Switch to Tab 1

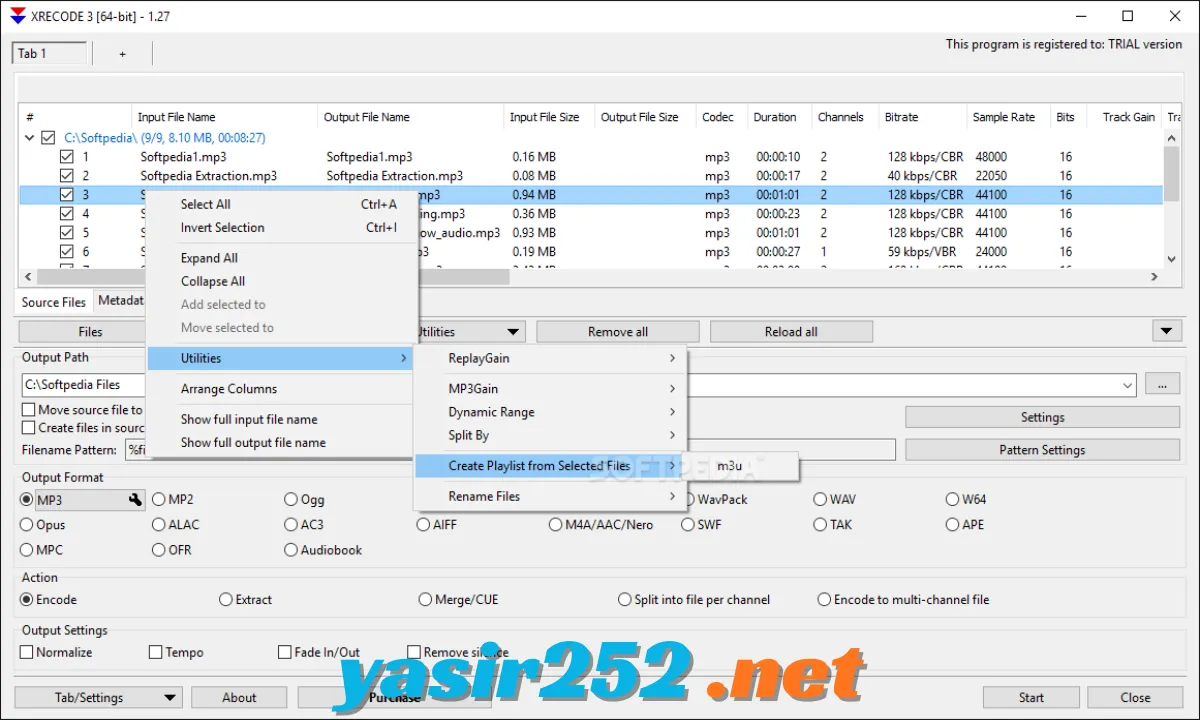[50, 54]
